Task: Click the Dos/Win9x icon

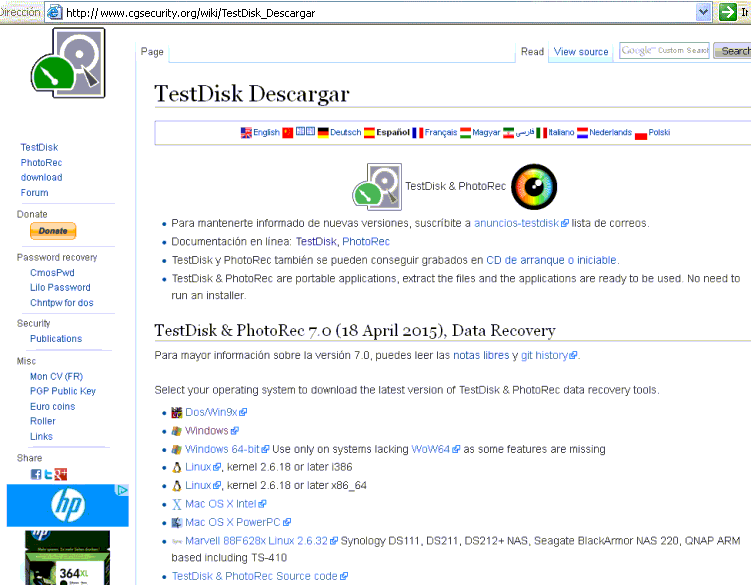Action: point(177,413)
